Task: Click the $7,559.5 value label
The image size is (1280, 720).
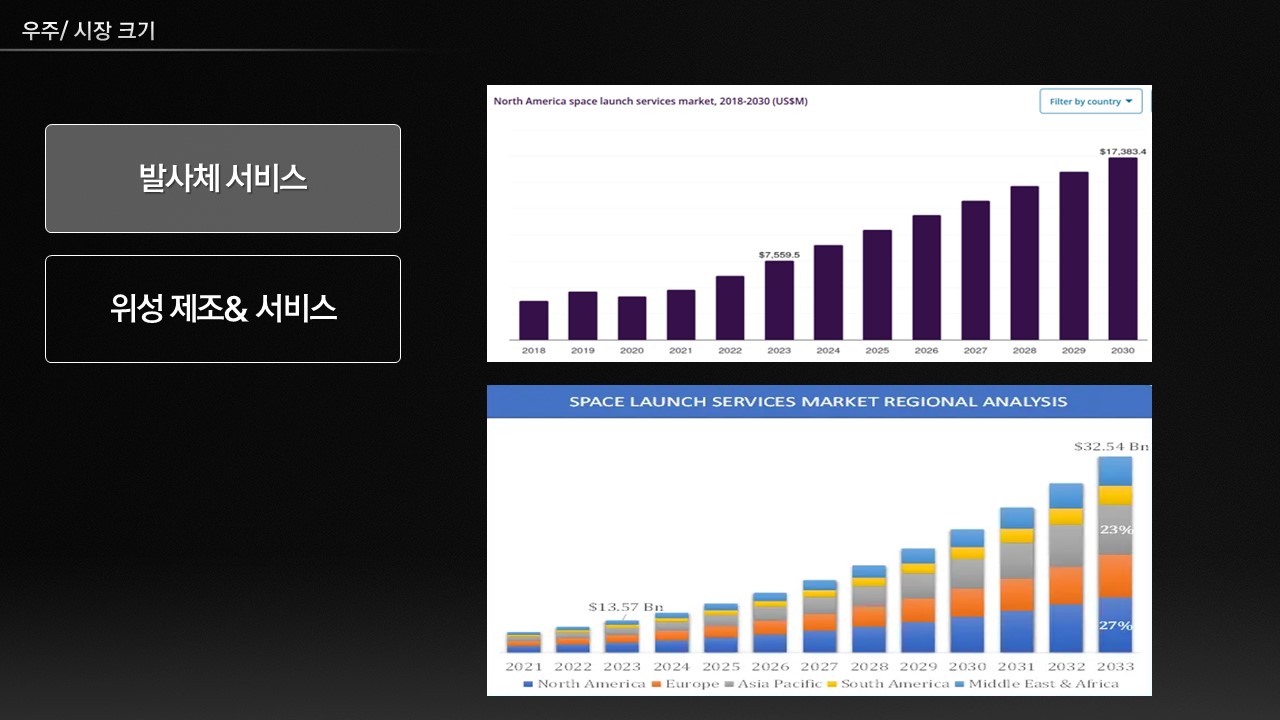Action: [779, 255]
